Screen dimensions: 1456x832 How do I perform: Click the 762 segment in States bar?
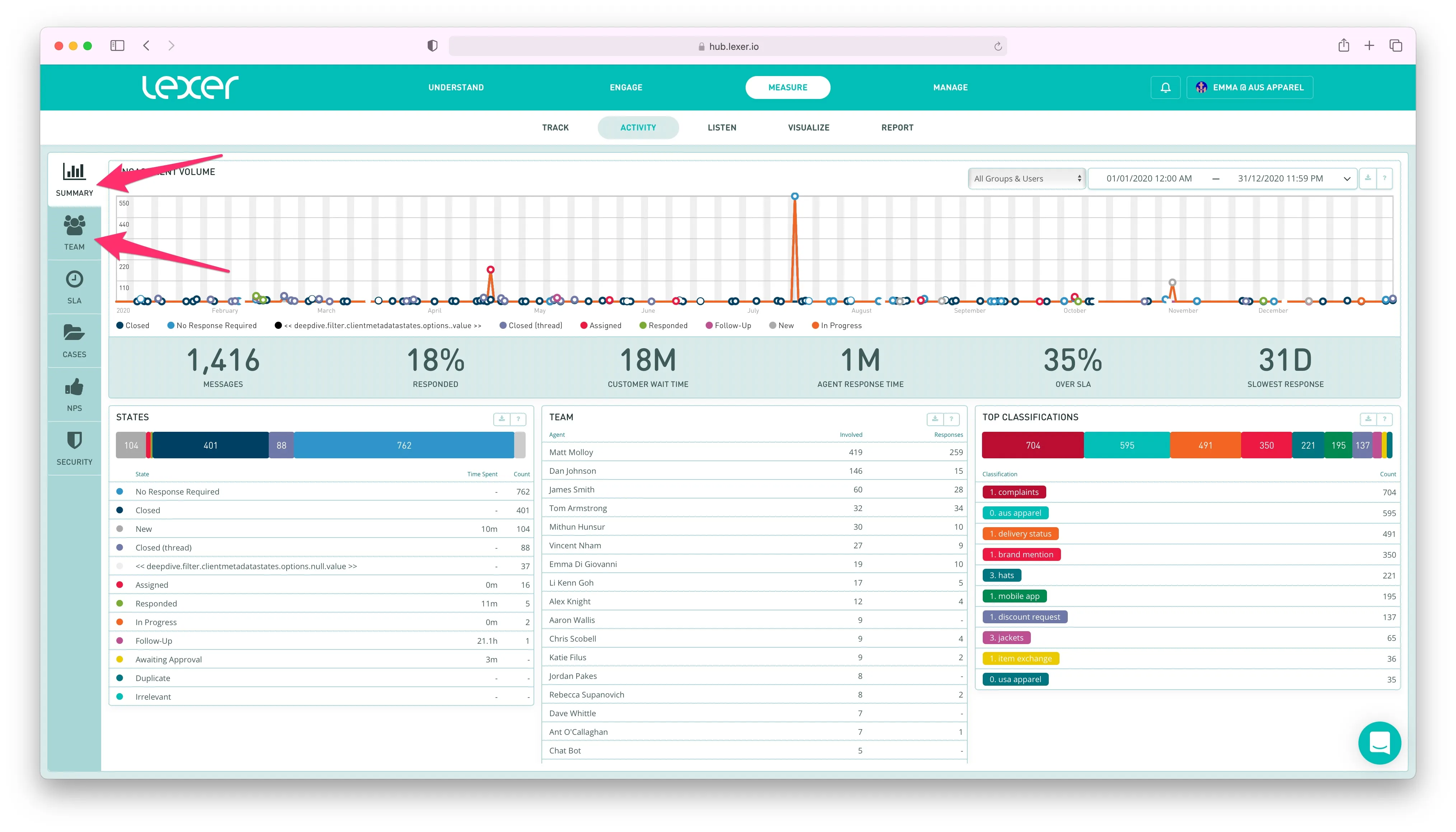404,445
